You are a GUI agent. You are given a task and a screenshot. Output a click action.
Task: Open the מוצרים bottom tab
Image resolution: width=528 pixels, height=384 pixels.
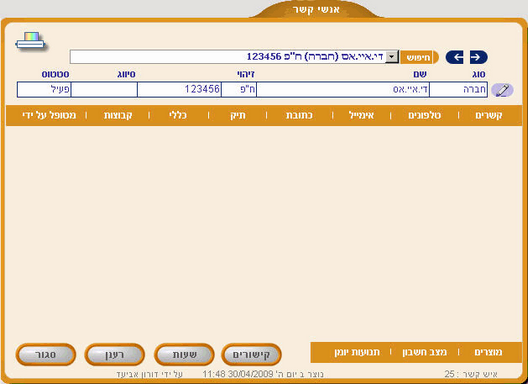coord(488,352)
